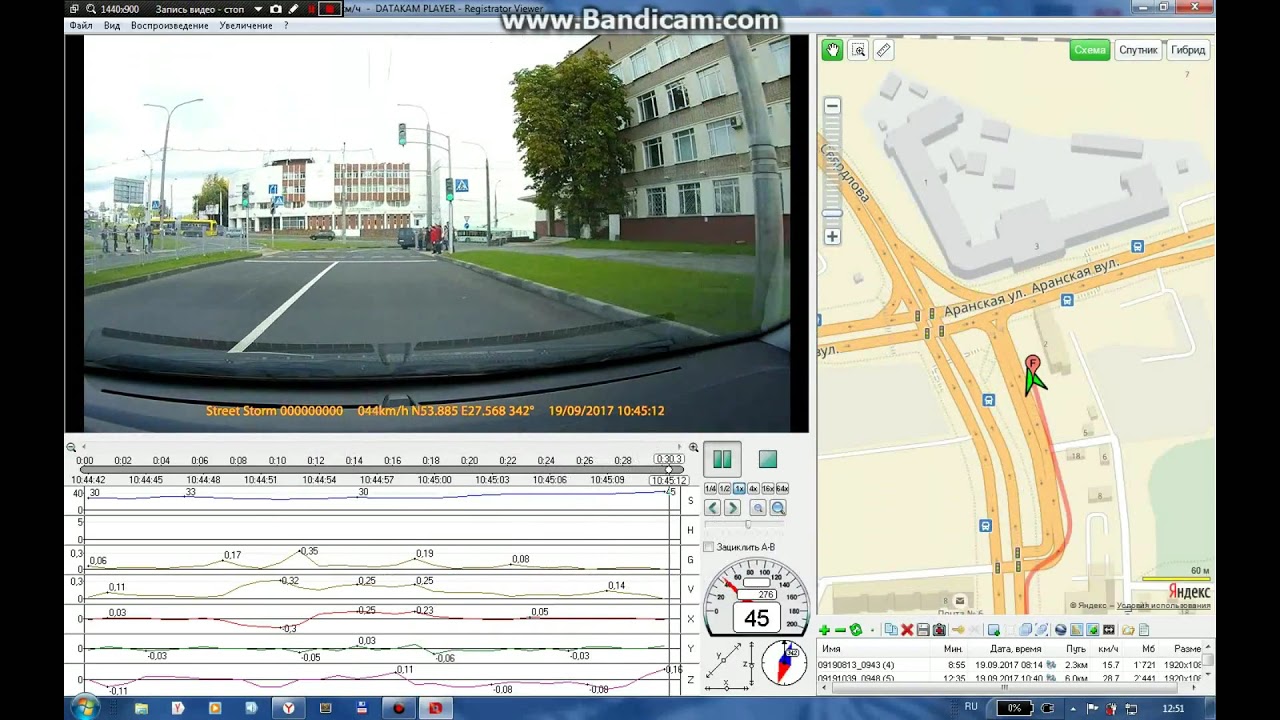Zoom in the map with plus button
1280x720 pixels.
832,237
